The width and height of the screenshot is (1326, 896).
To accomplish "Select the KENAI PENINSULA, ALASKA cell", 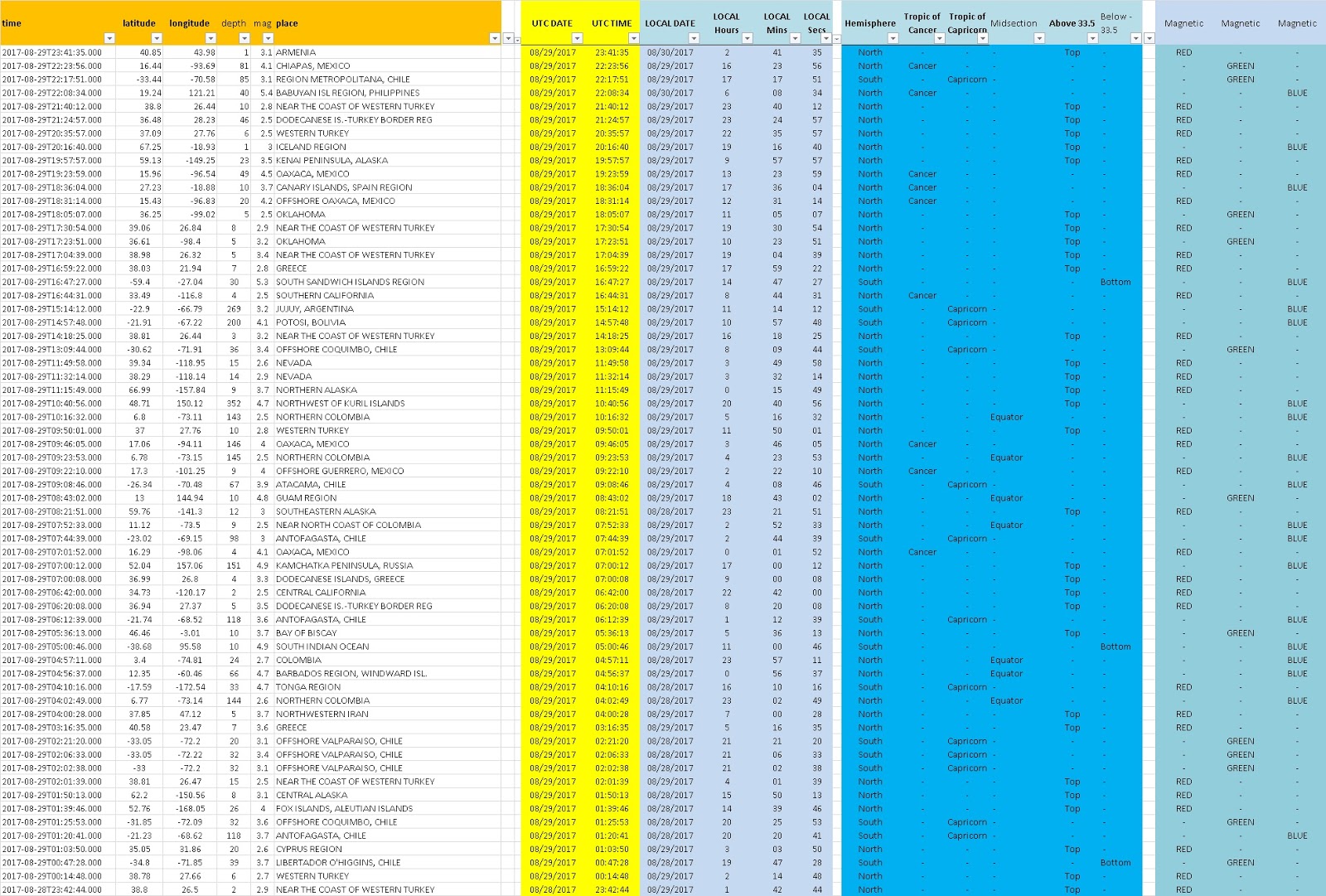I will tap(387, 161).
